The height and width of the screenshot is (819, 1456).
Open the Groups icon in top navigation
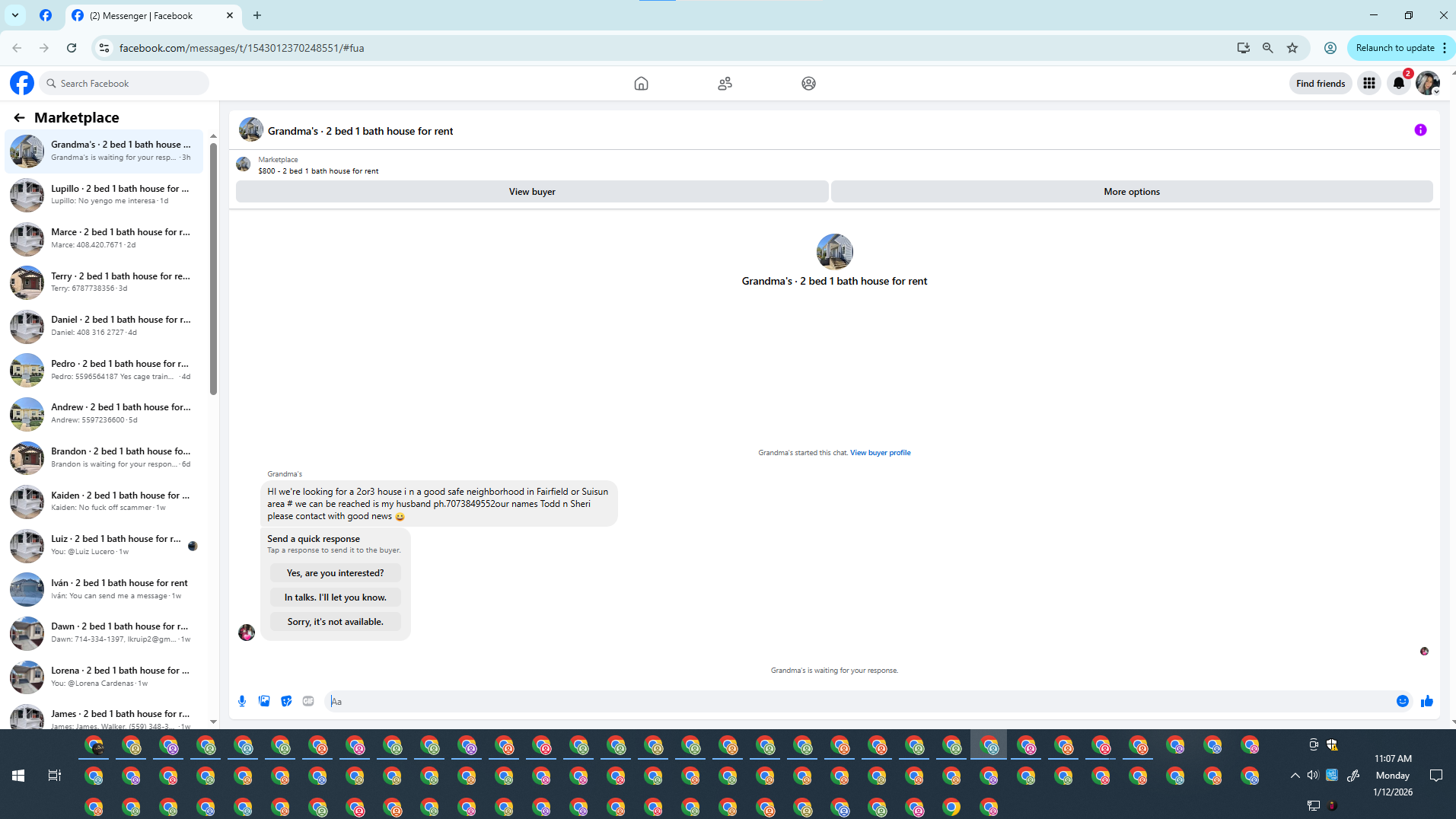(808, 84)
